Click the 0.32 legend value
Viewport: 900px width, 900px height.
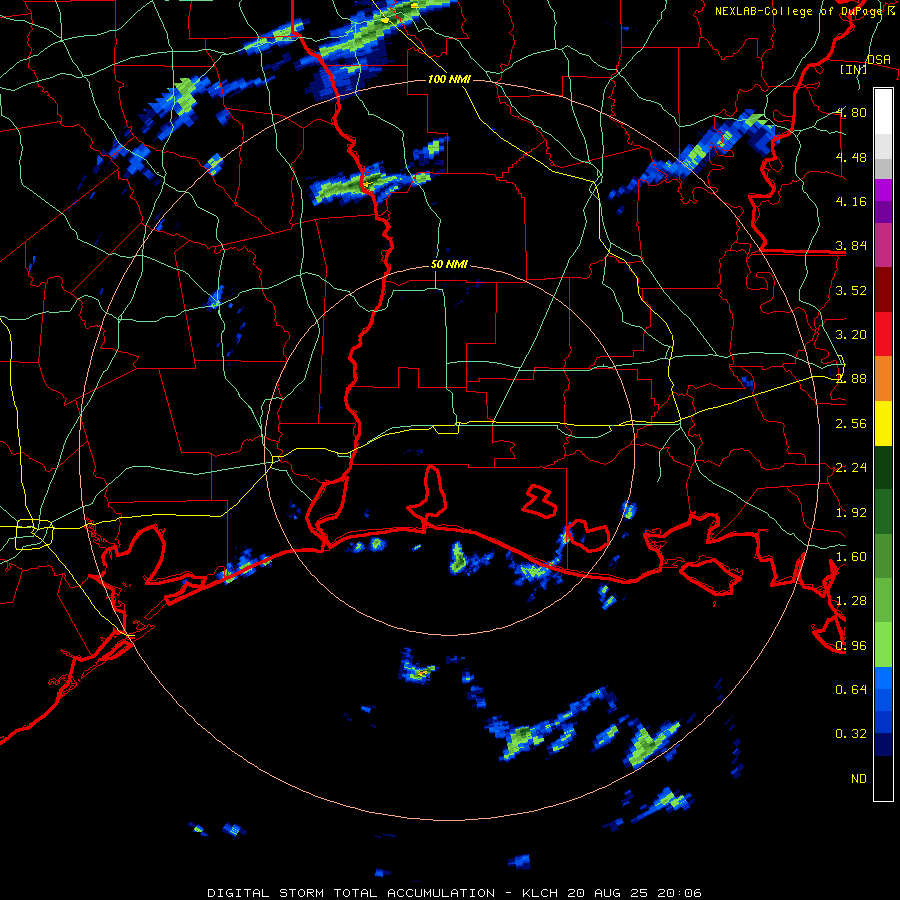[851, 734]
